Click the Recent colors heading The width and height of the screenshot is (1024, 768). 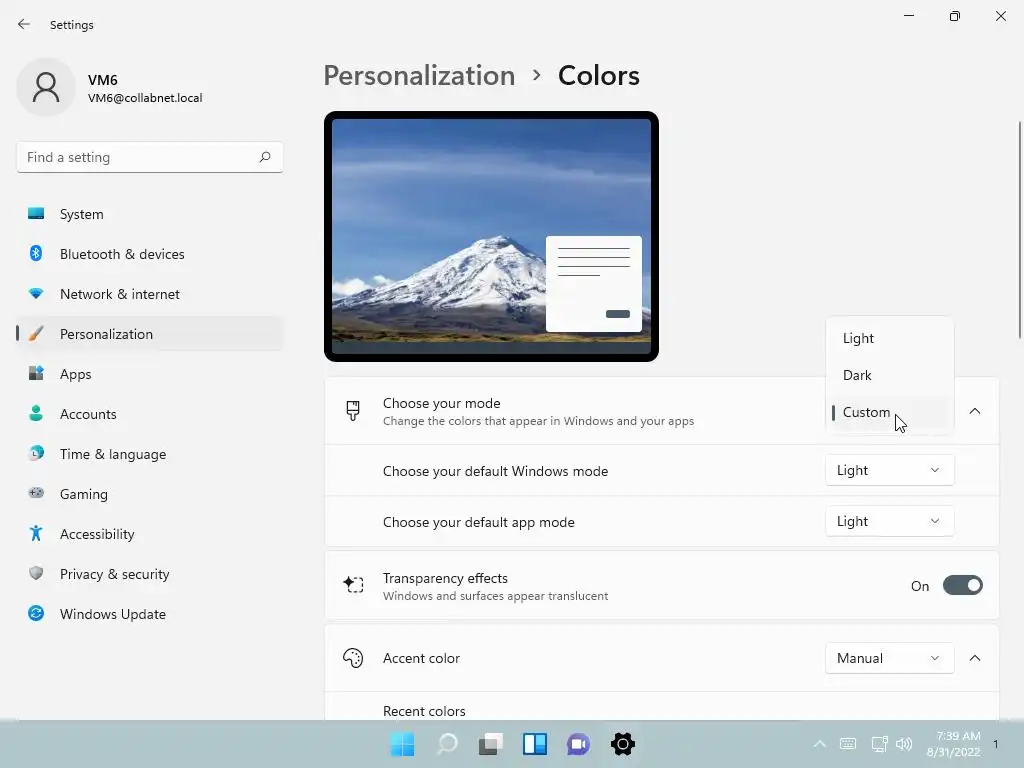coord(424,711)
